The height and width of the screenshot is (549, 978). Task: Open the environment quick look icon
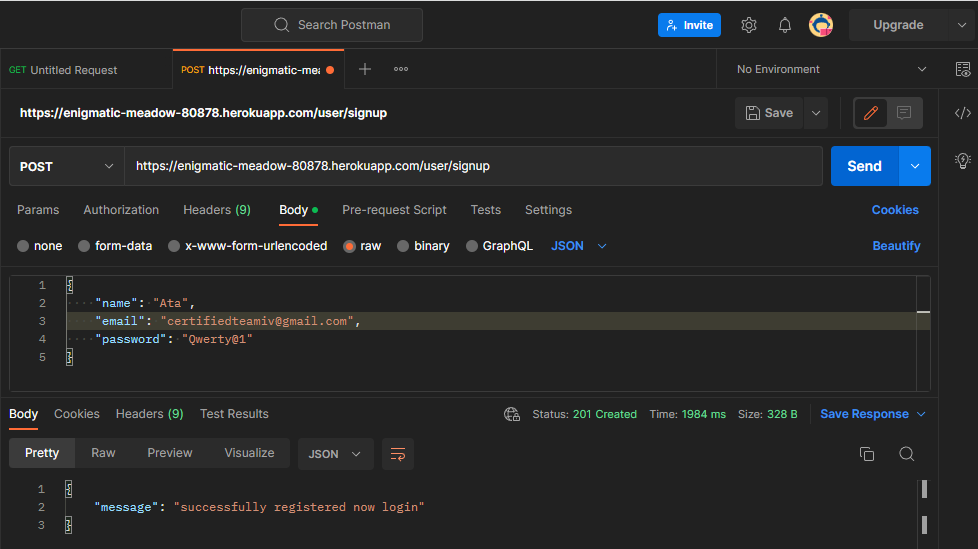(963, 69)
